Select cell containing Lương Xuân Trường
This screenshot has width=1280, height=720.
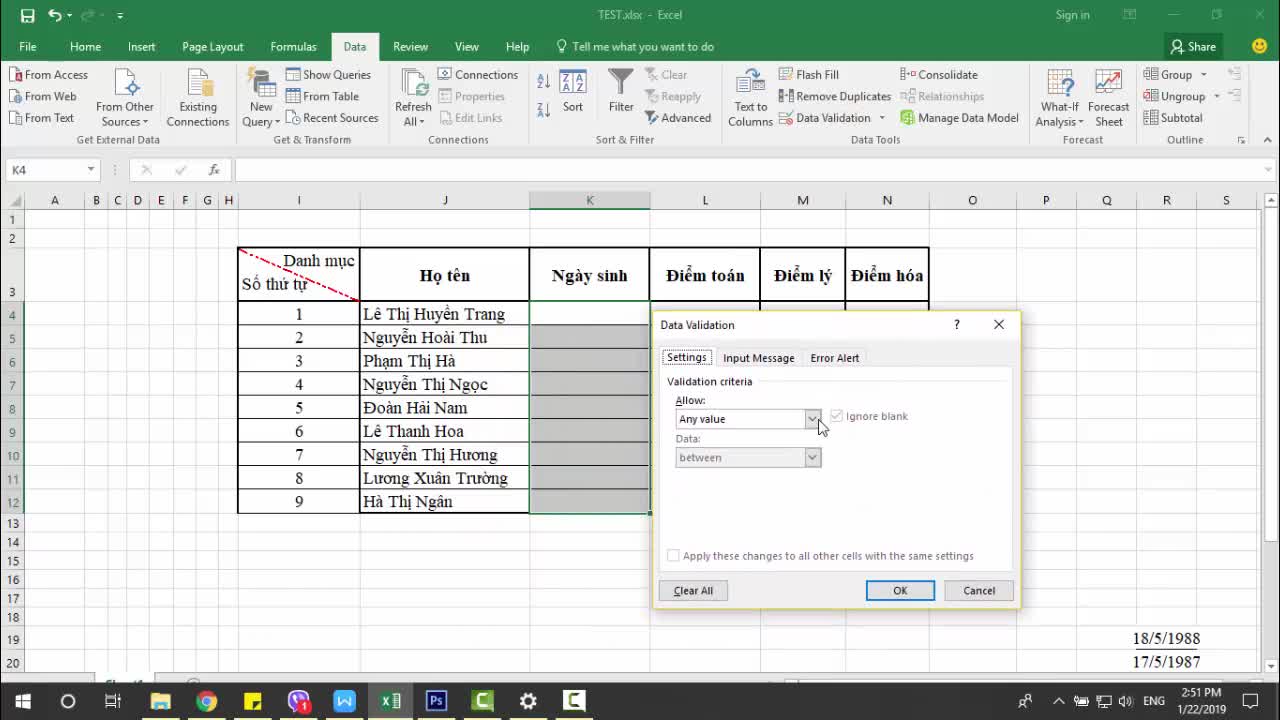coord(444,478)
